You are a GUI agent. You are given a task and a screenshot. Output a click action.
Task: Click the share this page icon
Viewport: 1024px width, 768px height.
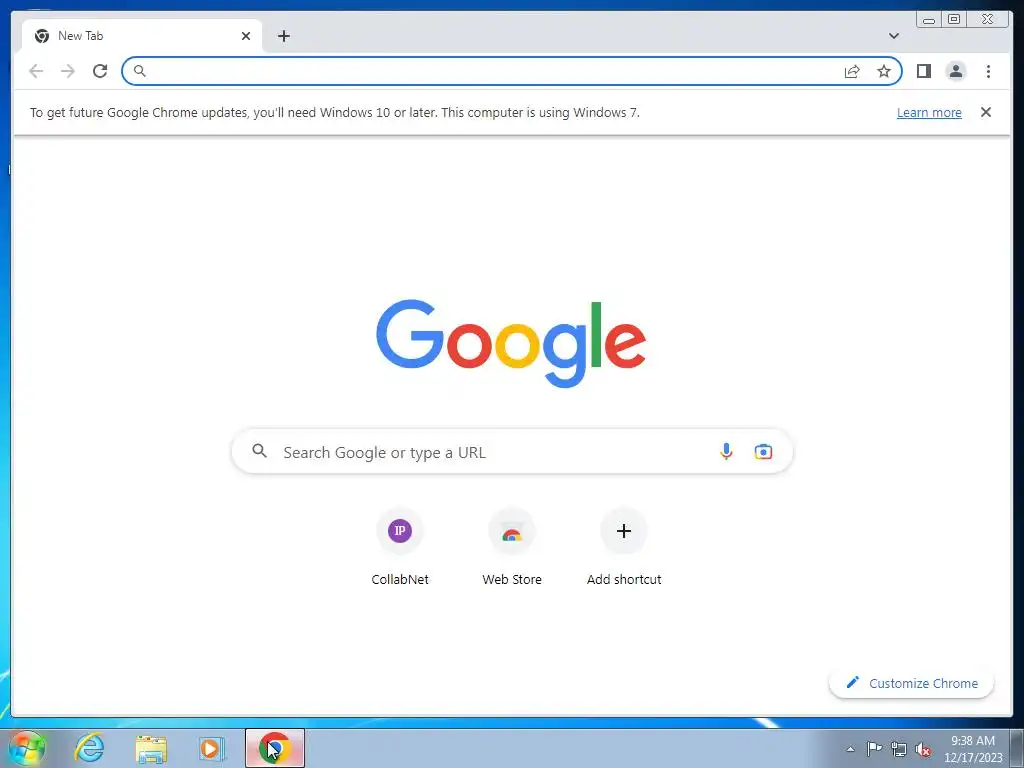click(x=852, y=71)
